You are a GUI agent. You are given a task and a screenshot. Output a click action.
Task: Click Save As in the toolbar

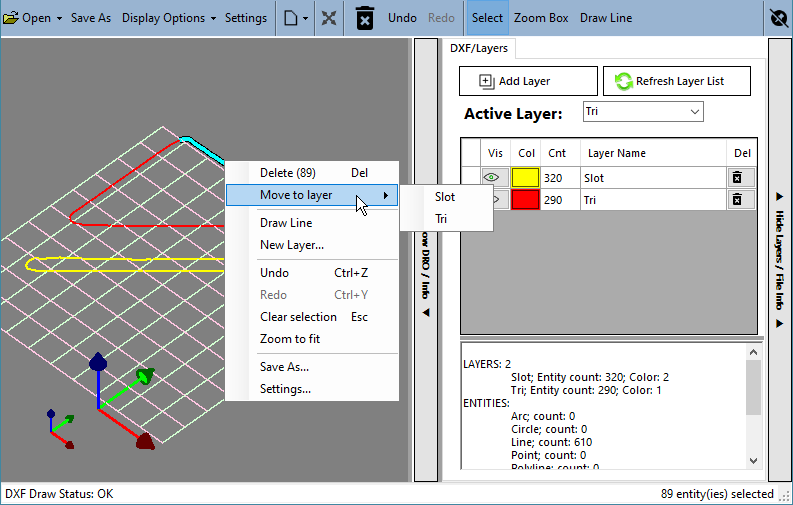coord(91,18)
